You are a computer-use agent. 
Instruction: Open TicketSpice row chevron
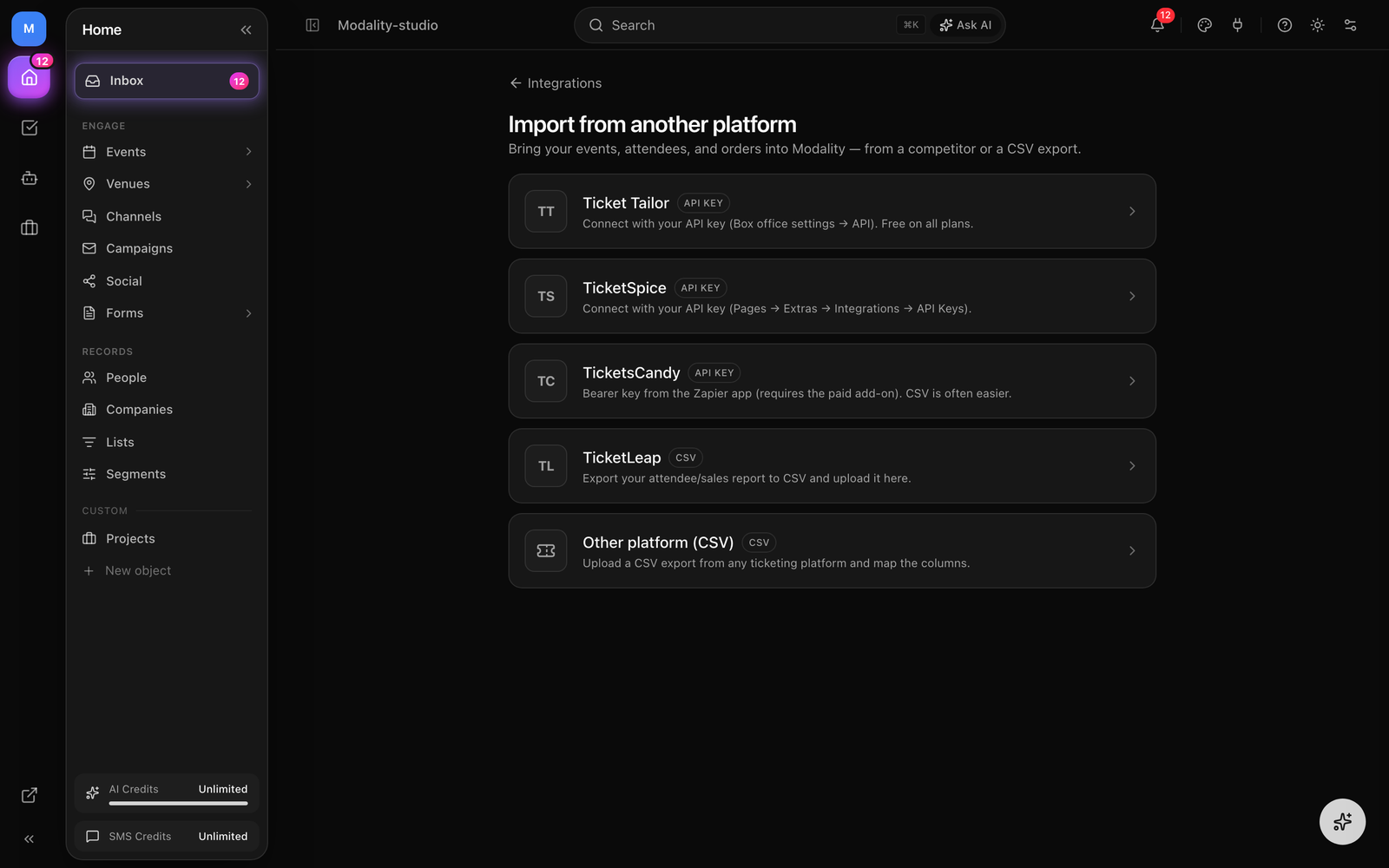click(x=1132, y=296)
